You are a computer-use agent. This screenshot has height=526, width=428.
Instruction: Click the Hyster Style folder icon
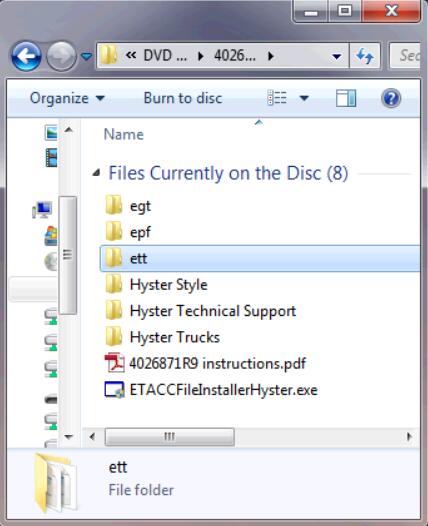coord(114,283)
